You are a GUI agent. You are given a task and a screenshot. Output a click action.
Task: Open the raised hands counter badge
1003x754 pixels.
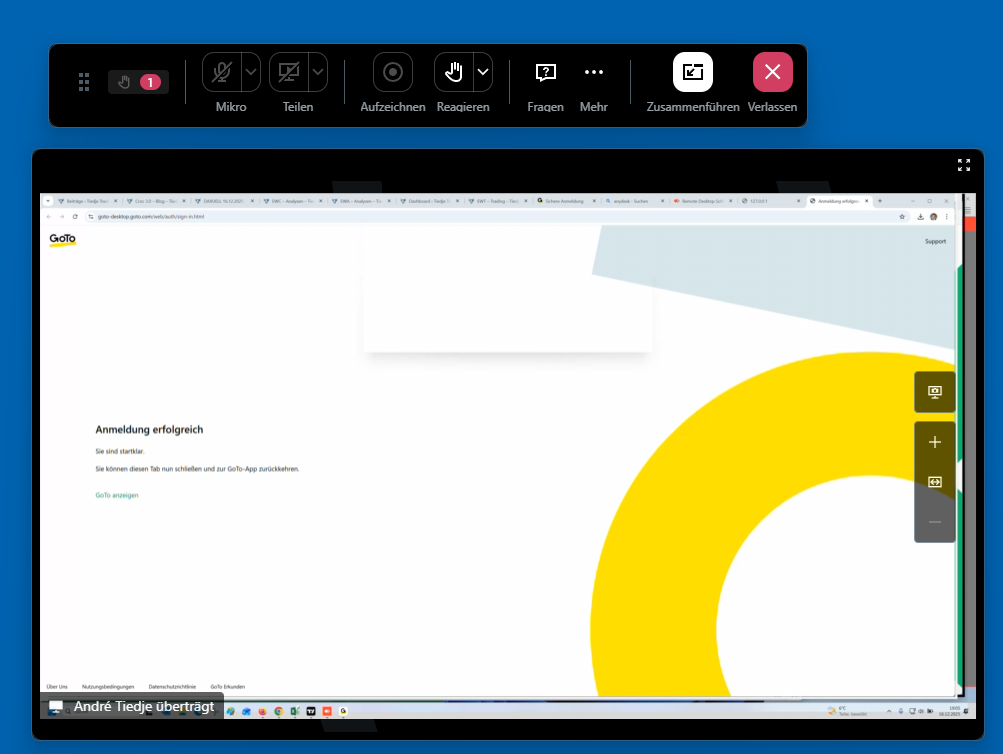pos(138,82)
